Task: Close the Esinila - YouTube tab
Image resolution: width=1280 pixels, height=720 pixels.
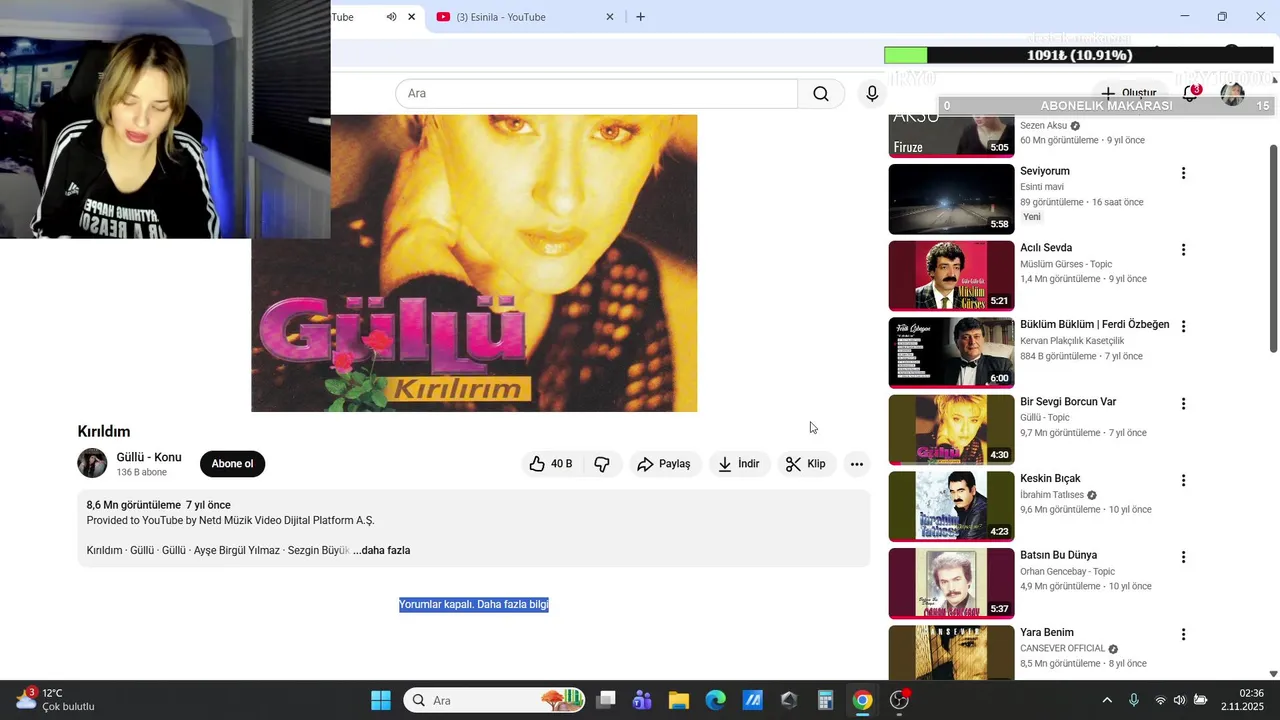Action: click(x=611, y=17)
